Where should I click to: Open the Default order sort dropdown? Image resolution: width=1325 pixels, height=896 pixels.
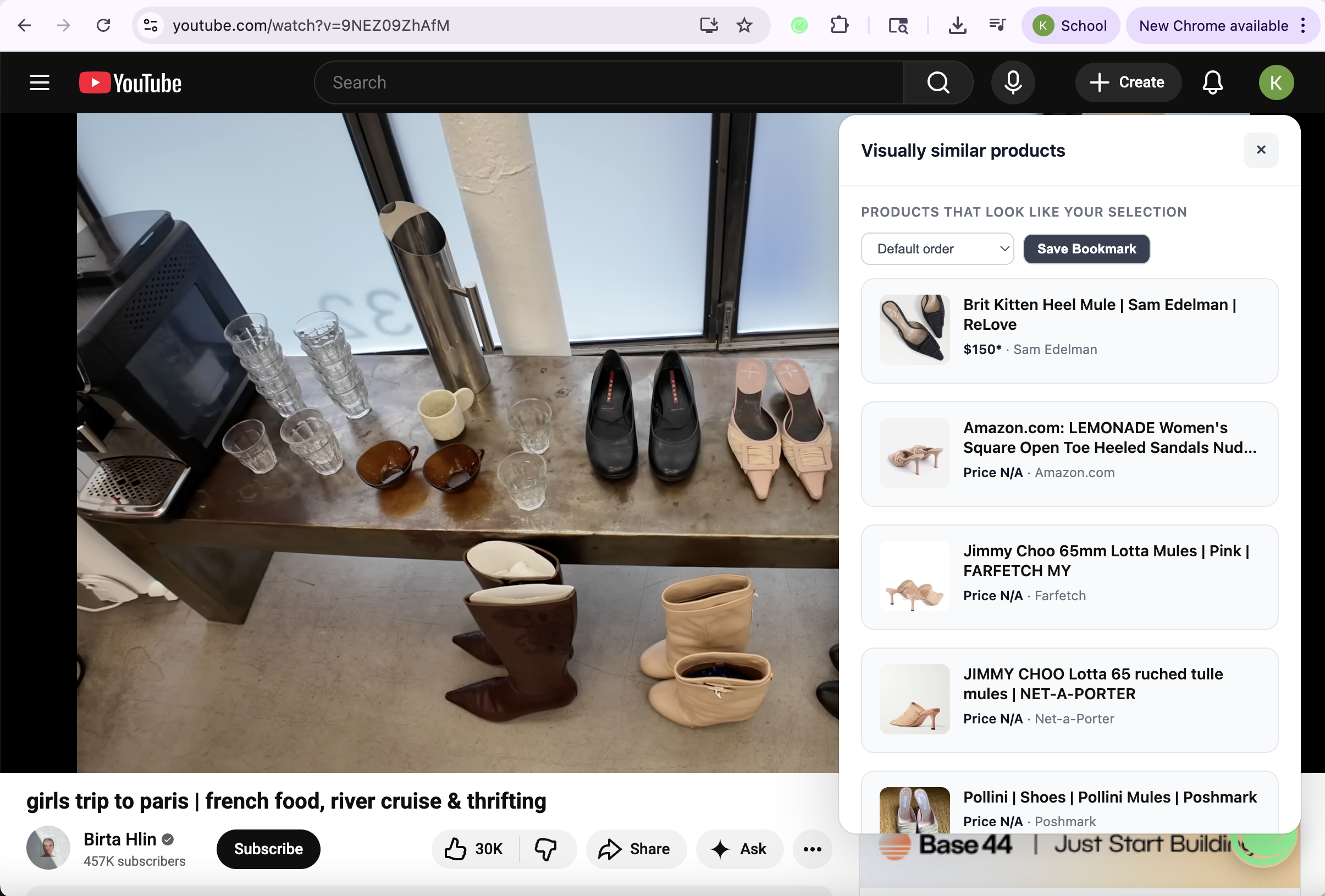[937, 248]
